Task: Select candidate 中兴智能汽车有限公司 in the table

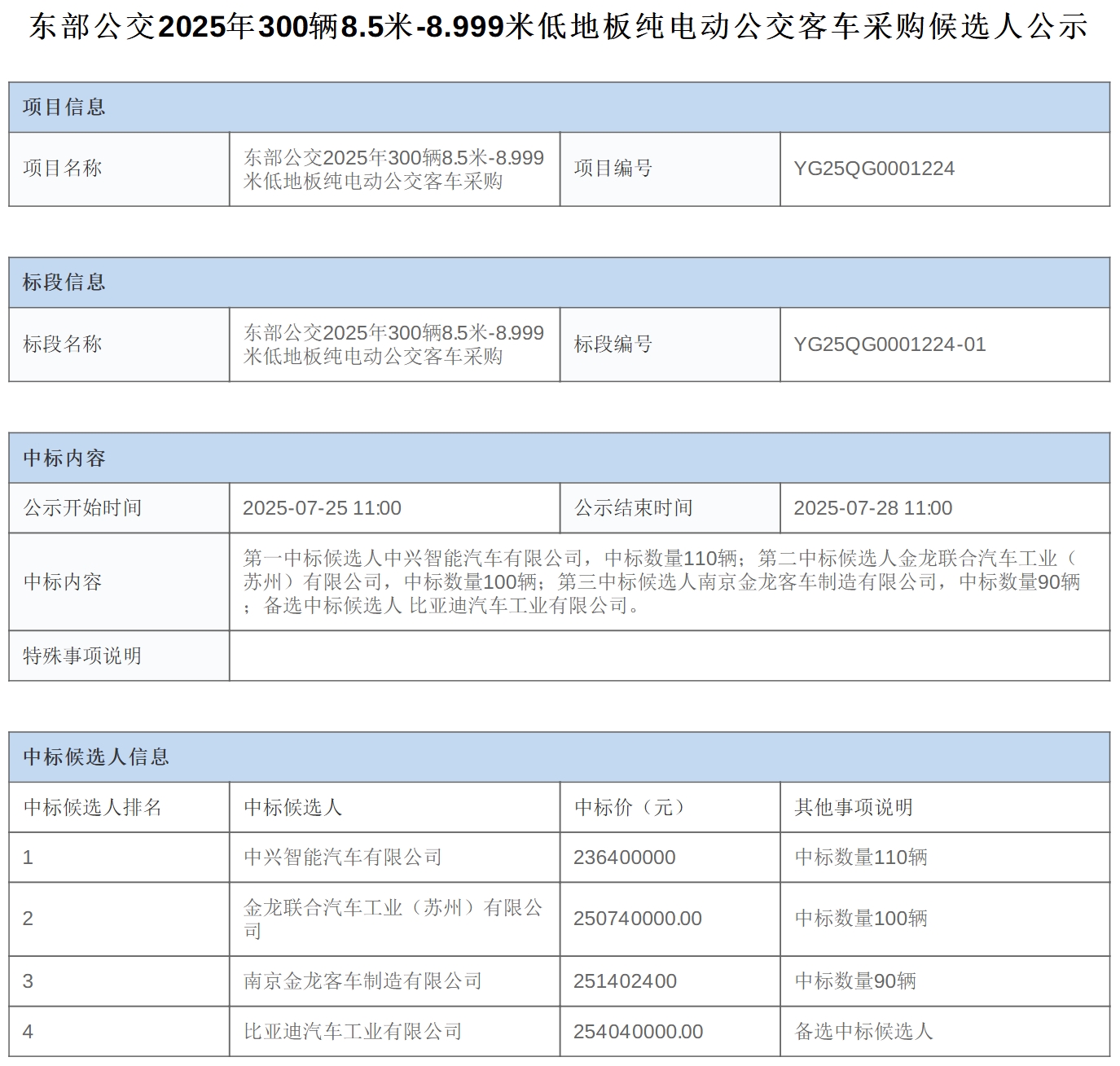Action: click(x=342, y=858)
